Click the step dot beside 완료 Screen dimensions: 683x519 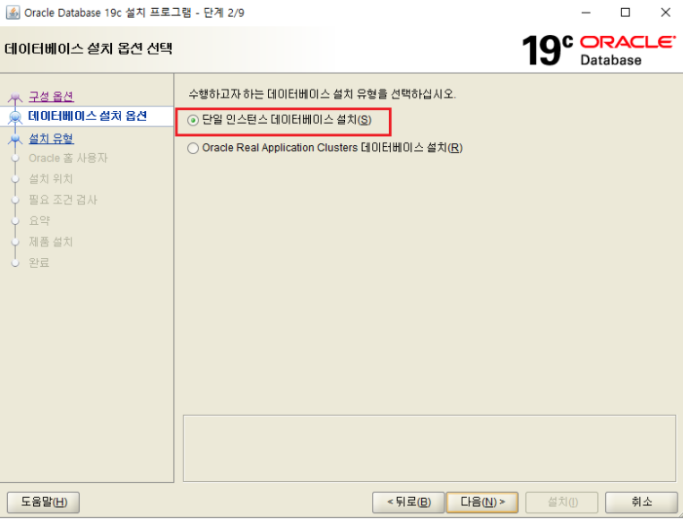(x=15, y=263)
